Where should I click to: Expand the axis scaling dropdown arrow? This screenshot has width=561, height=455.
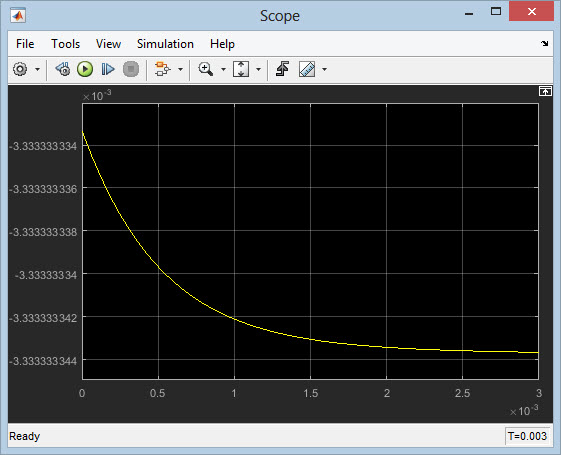258,69
